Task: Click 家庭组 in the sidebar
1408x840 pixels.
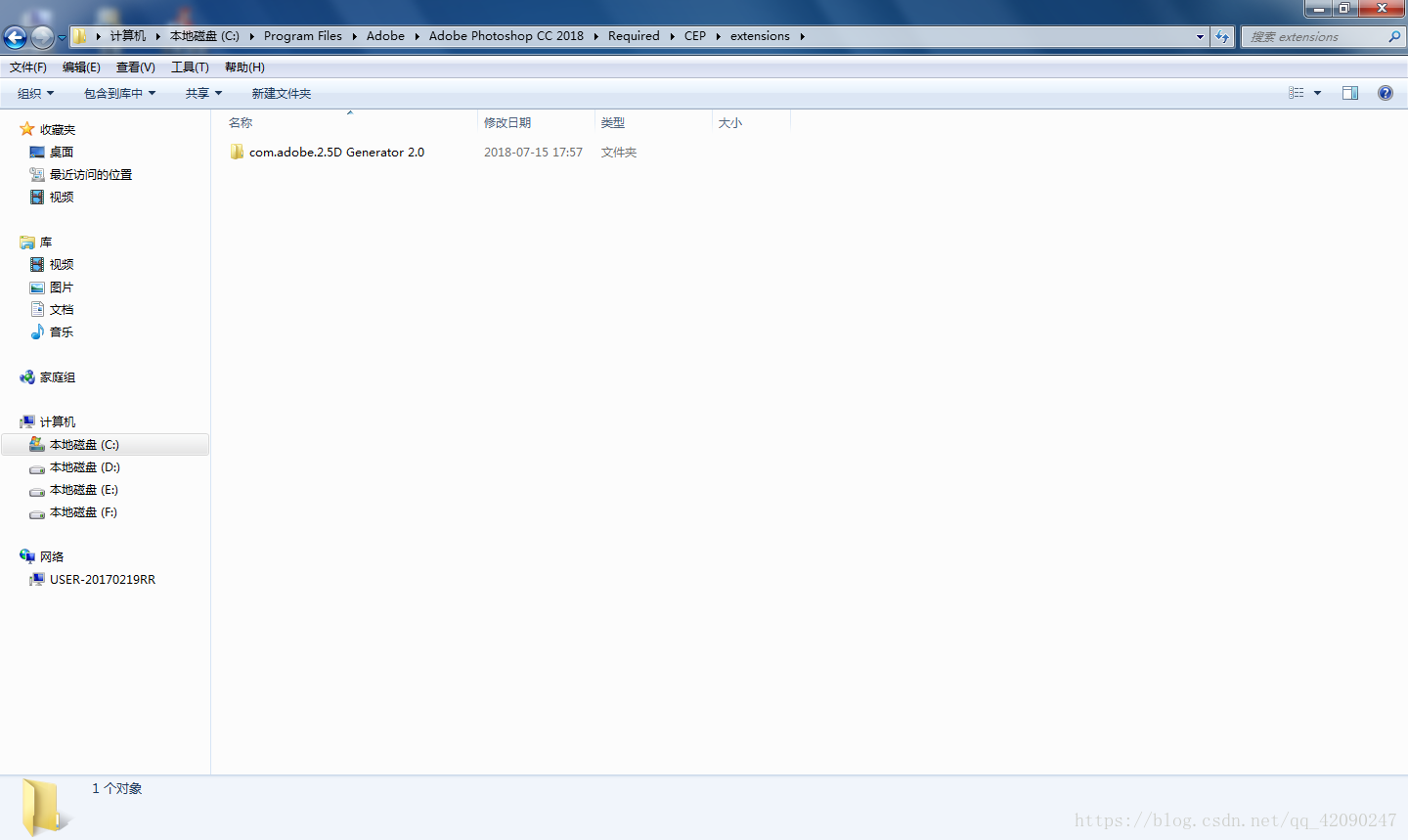Action: pyautogui.click(x=58, y=376)
